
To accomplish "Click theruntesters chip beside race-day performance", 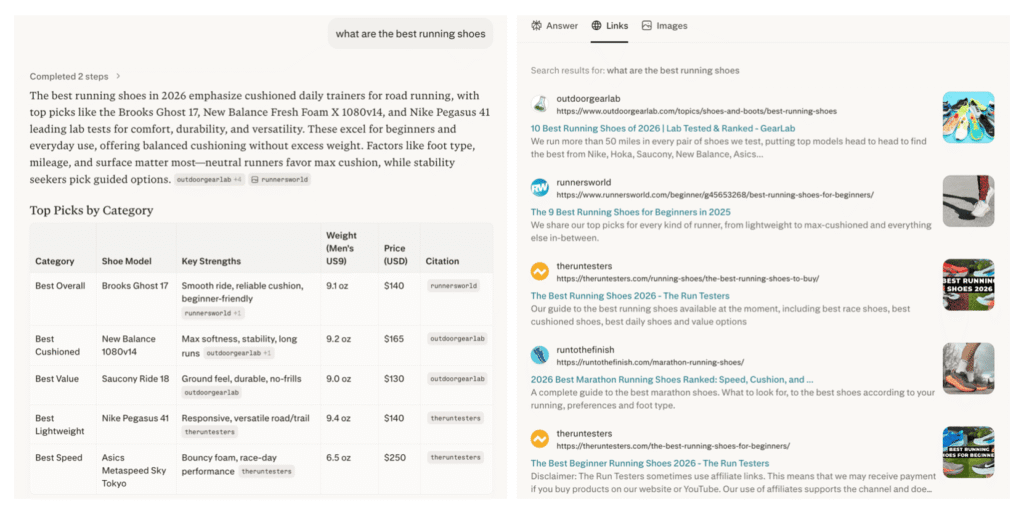I will point(266,471).
